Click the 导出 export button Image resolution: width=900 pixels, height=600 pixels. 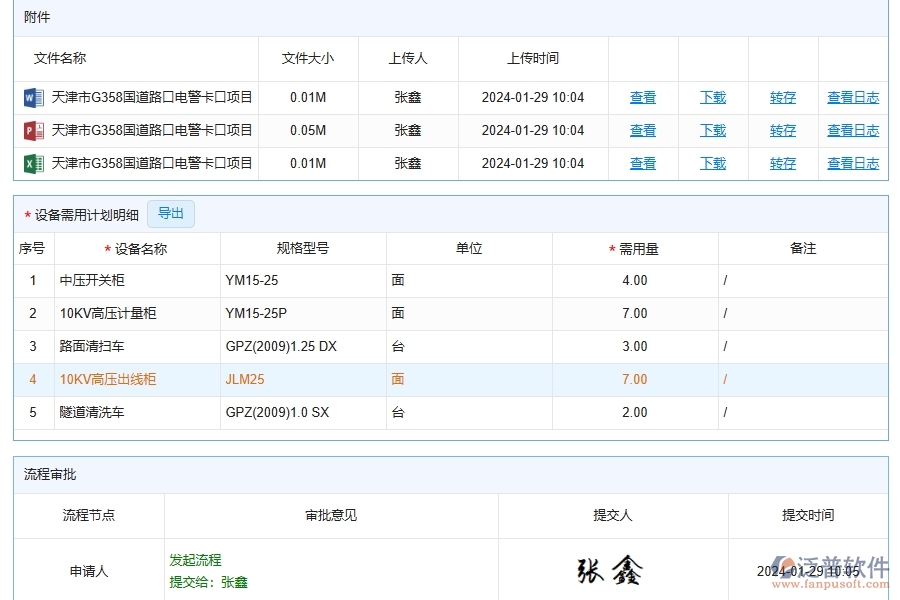pos(170,213)
